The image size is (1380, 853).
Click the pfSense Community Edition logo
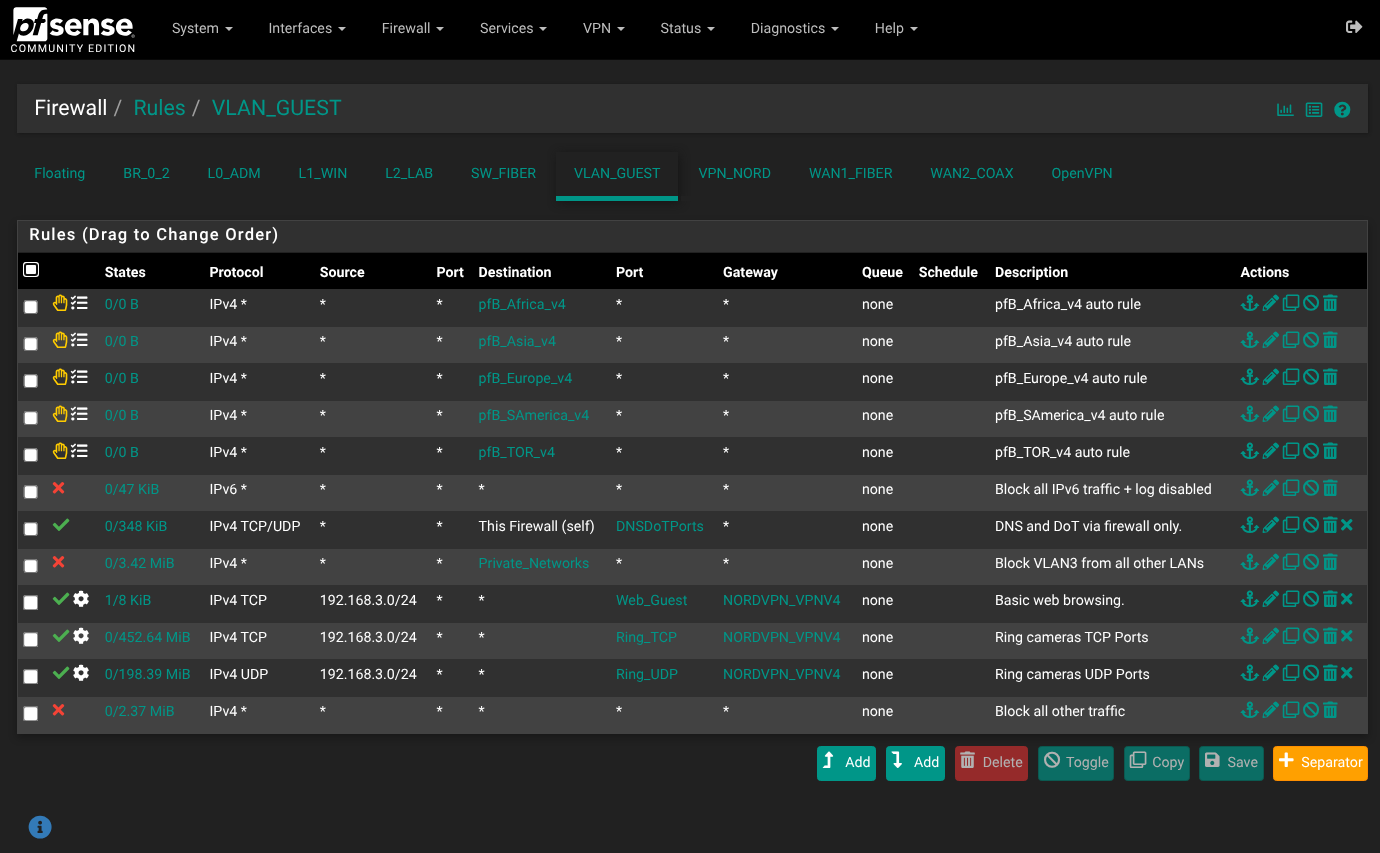click(x=73, y=30)
